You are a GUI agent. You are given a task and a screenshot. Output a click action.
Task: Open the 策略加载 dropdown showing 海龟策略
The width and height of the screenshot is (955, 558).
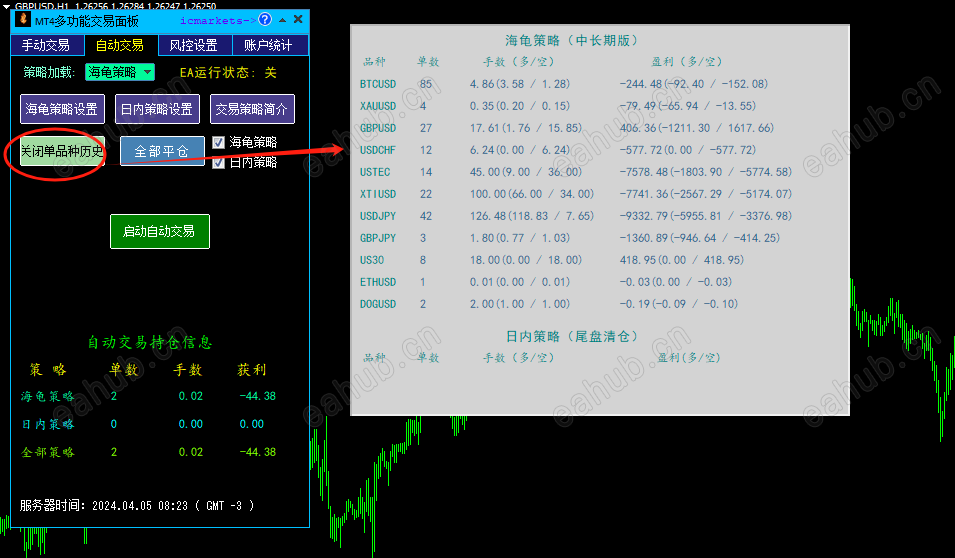(119, 72)
